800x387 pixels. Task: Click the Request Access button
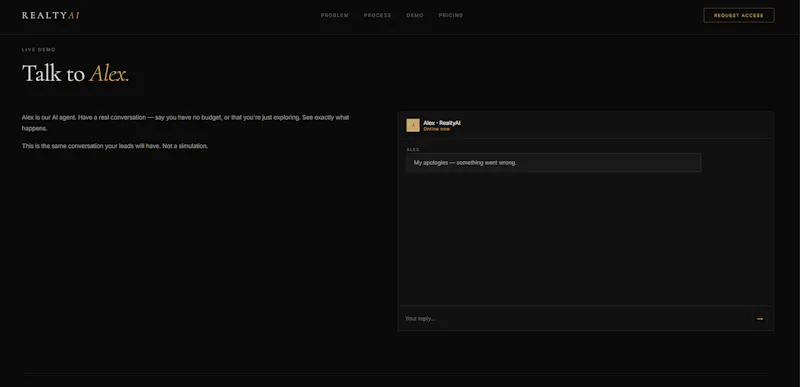[x=739, y=15]
